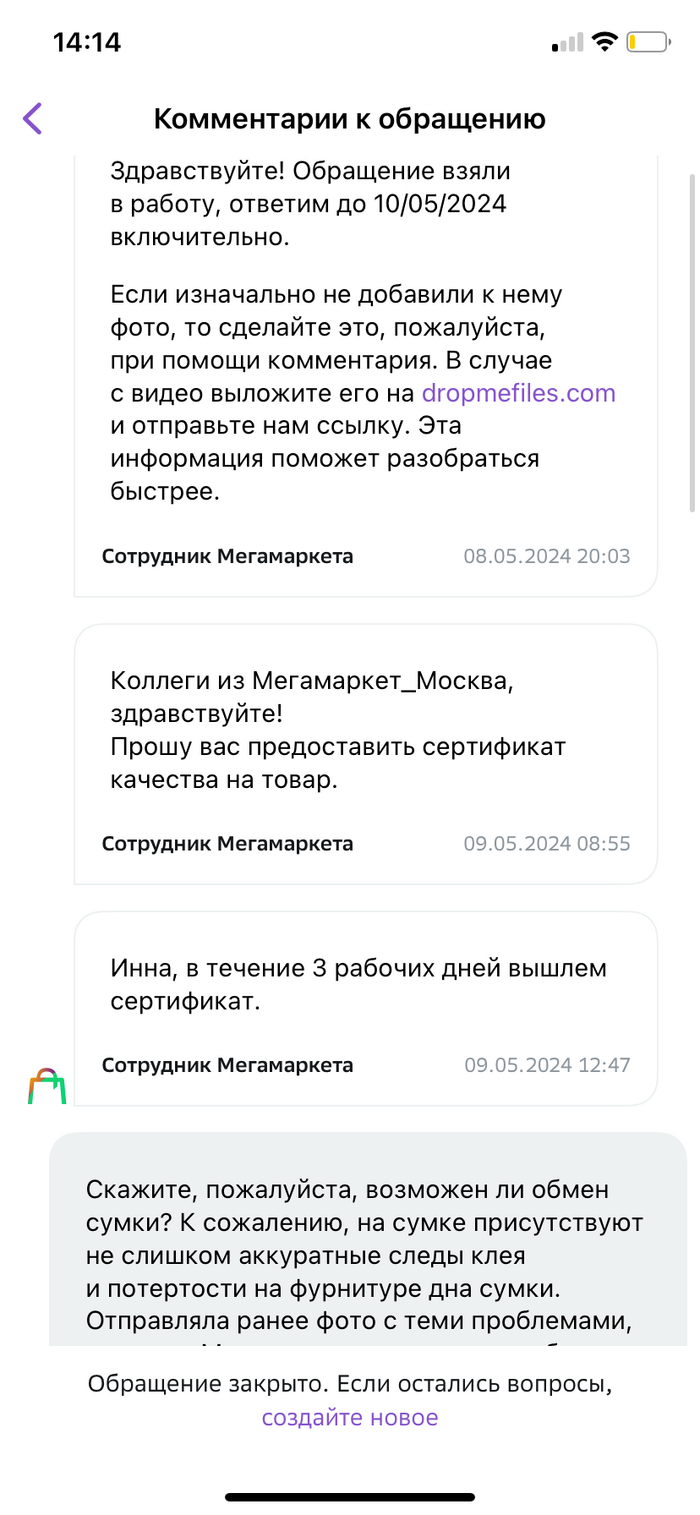
Task: Tap the "Обращение закрыто" notice text
Action: tap(349, 1385)
